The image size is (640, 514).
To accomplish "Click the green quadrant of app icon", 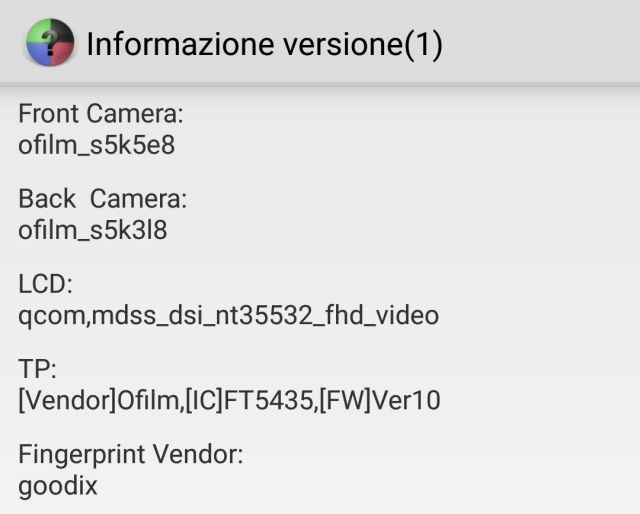I will coord(38,31).
